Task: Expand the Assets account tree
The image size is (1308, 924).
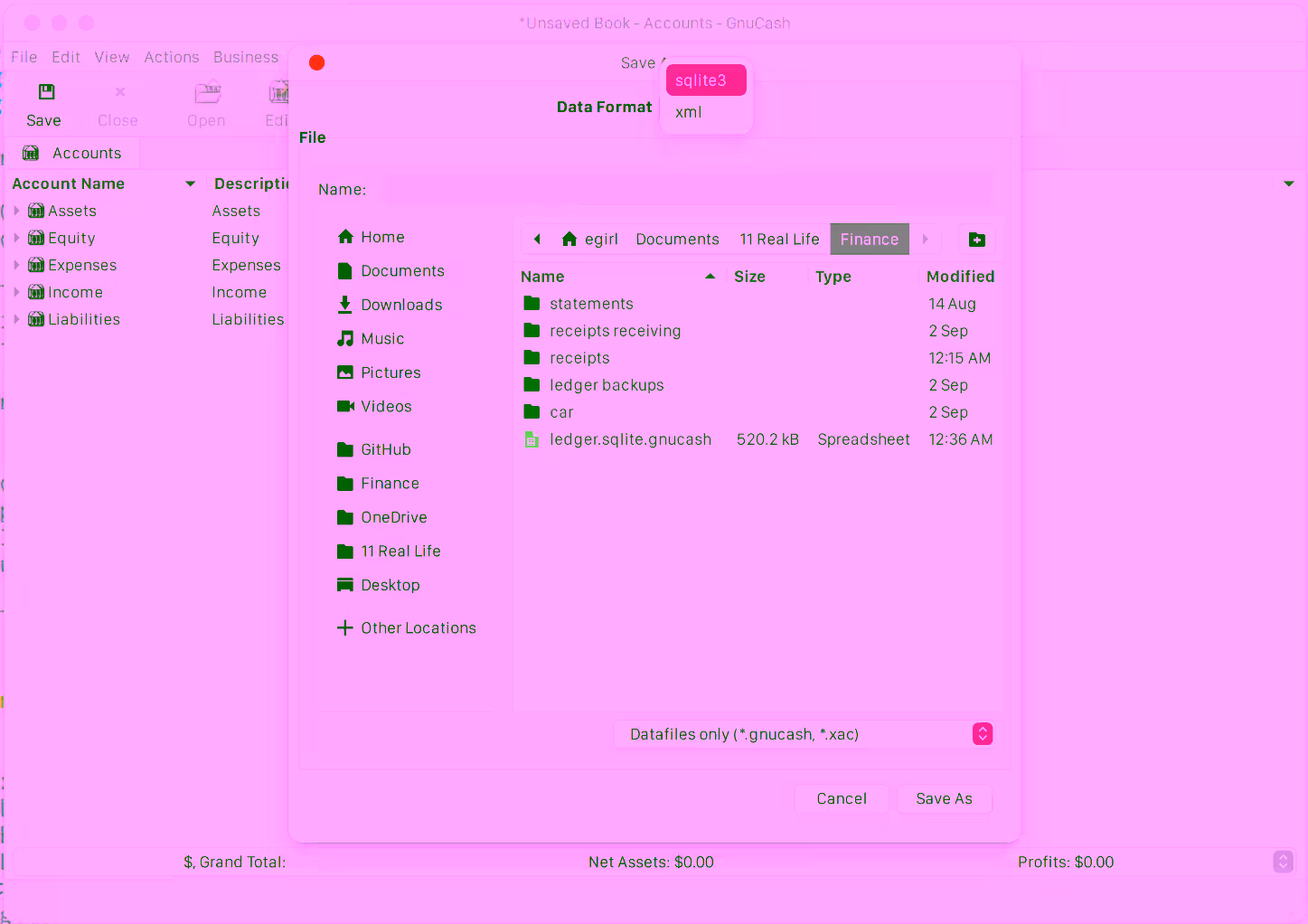Action: click(16, 211)
